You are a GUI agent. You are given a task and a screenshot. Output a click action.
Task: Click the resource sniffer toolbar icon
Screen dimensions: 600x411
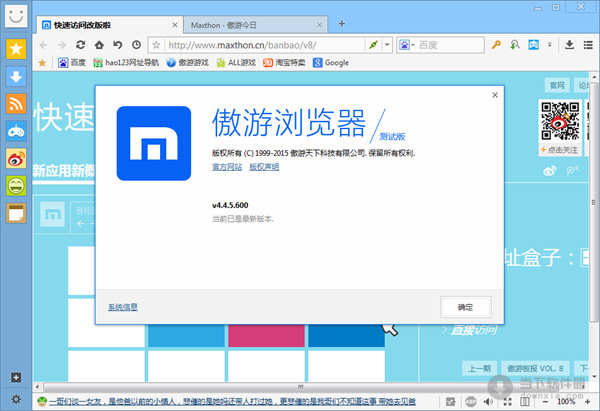[x=515, y=45]
